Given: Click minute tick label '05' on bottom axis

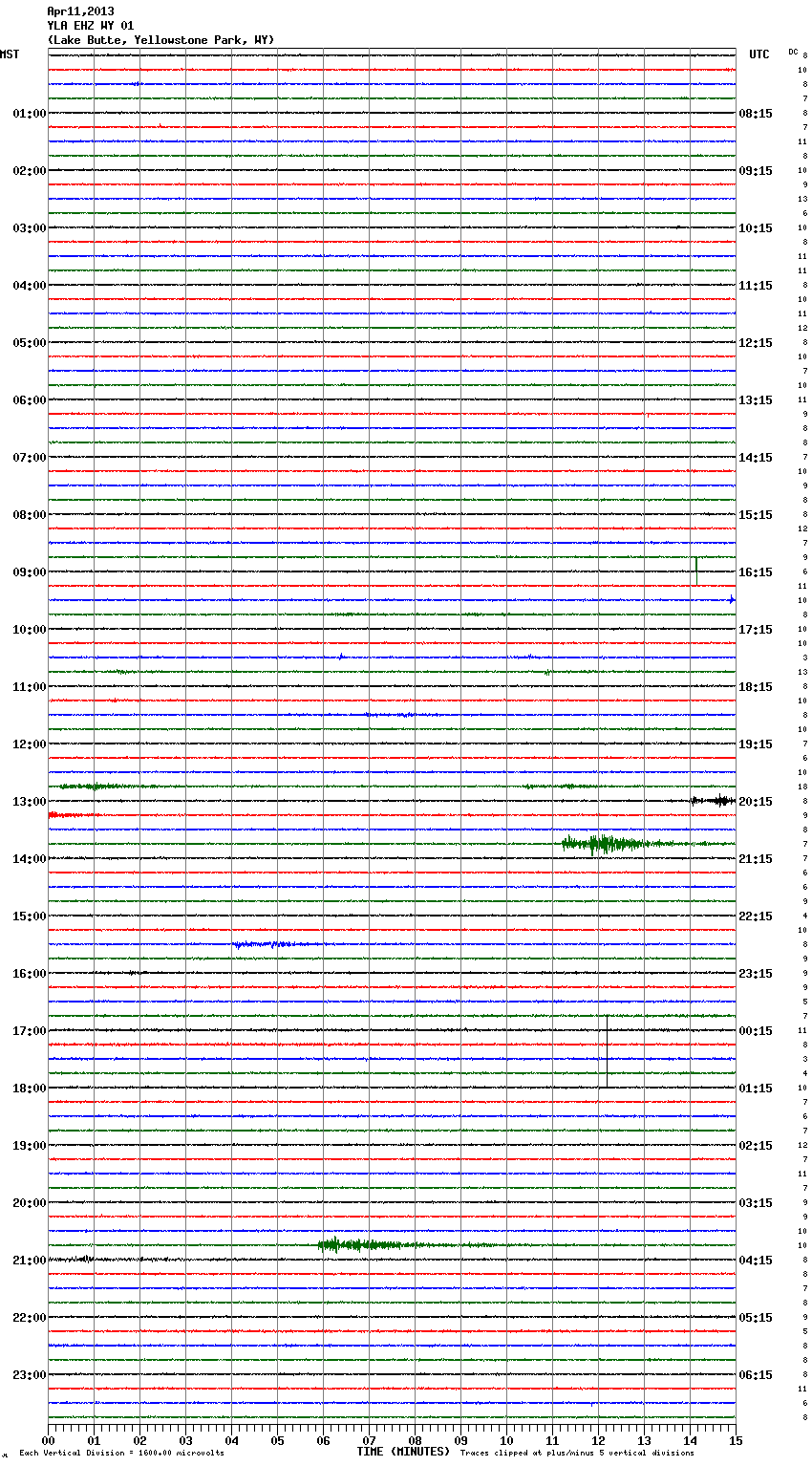Looking at the screenshot, I should (x=278, y=1440).
